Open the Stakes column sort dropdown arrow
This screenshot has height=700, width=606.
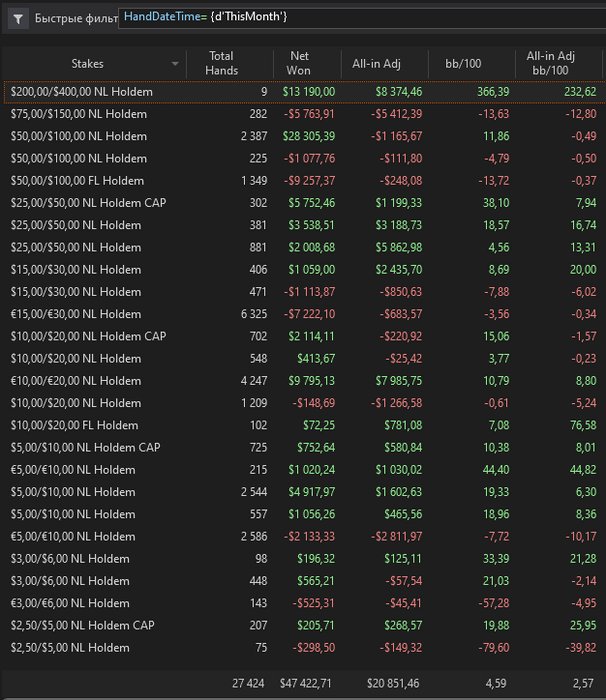(x=175, y=64)
